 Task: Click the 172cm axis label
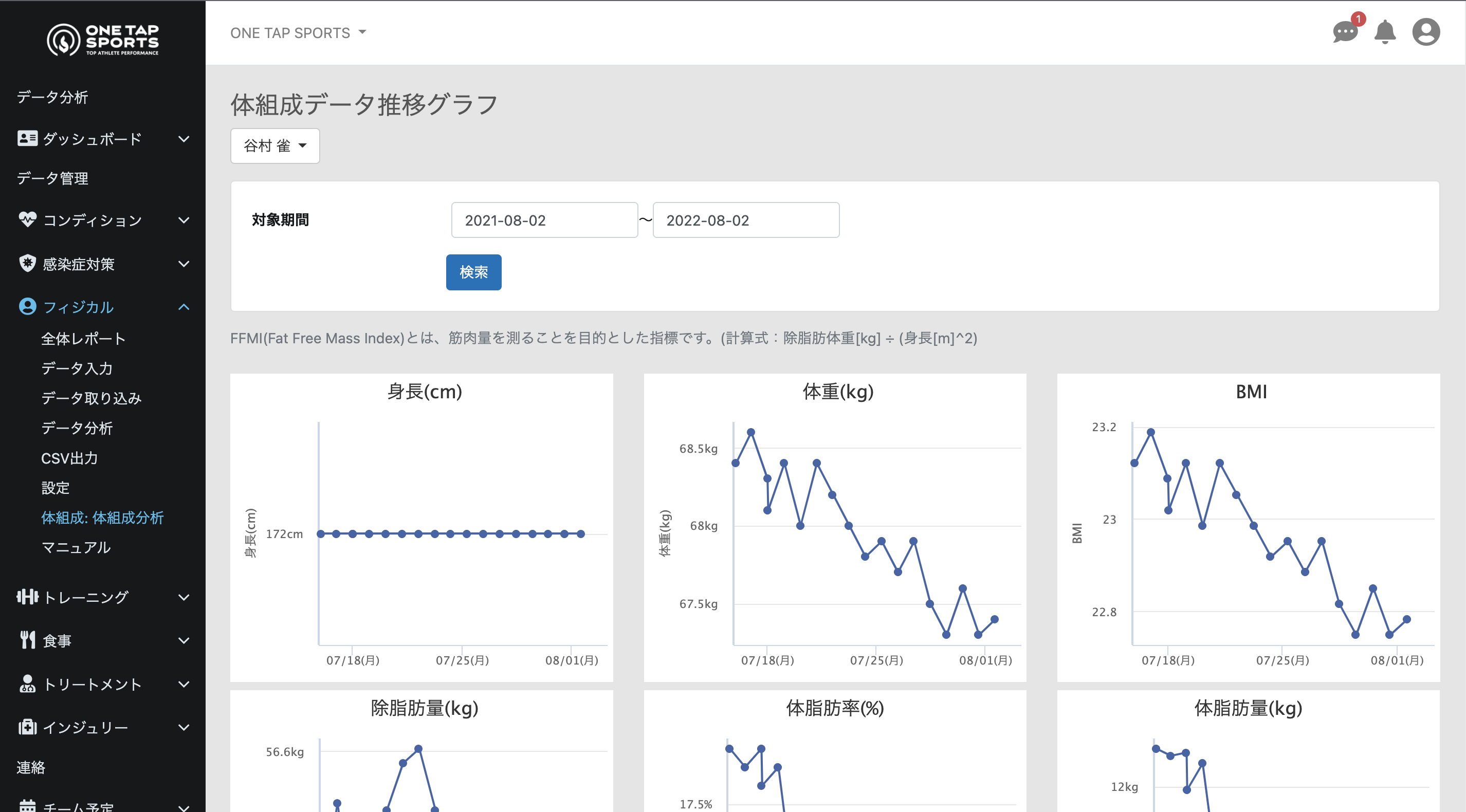coord(284,534)
